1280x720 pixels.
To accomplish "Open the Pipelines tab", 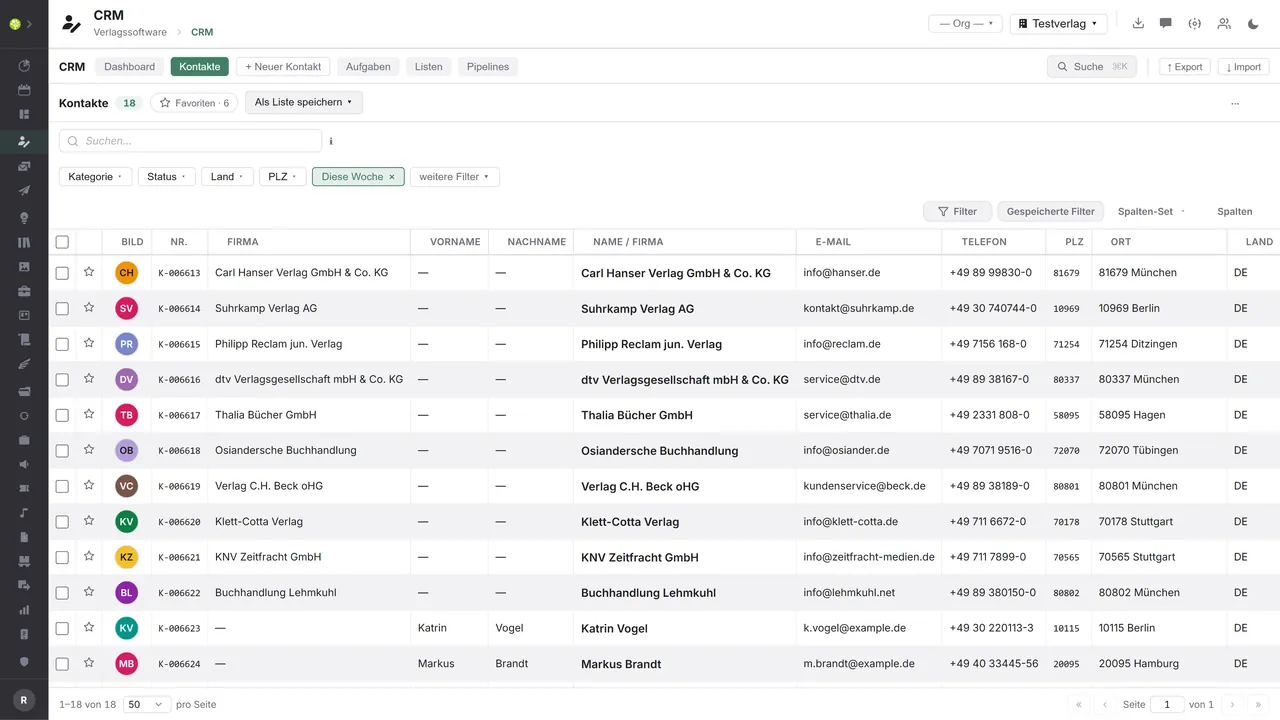I will 488,67.
